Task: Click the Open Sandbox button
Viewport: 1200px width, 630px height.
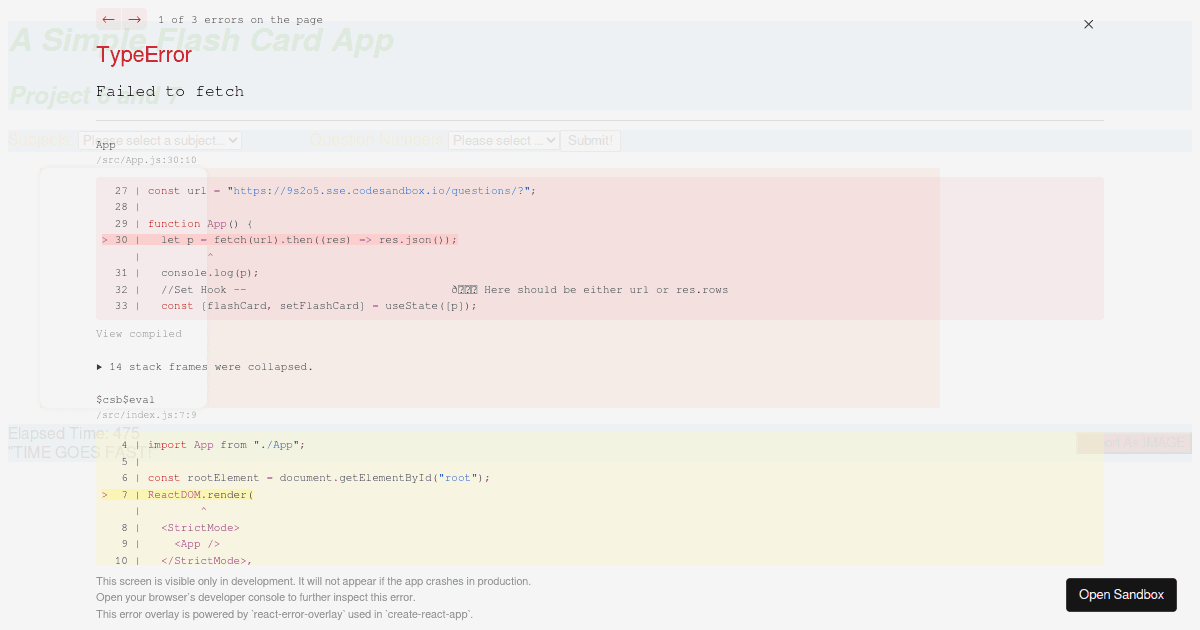Action: (x=1121, y=595)
